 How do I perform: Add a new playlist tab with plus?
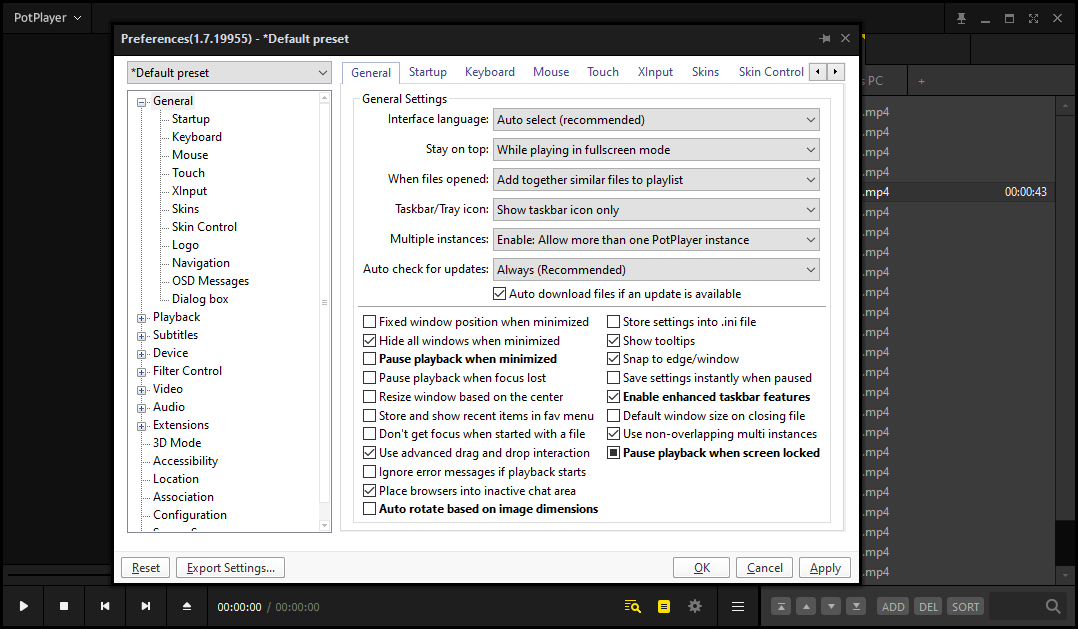click(921, 81)
